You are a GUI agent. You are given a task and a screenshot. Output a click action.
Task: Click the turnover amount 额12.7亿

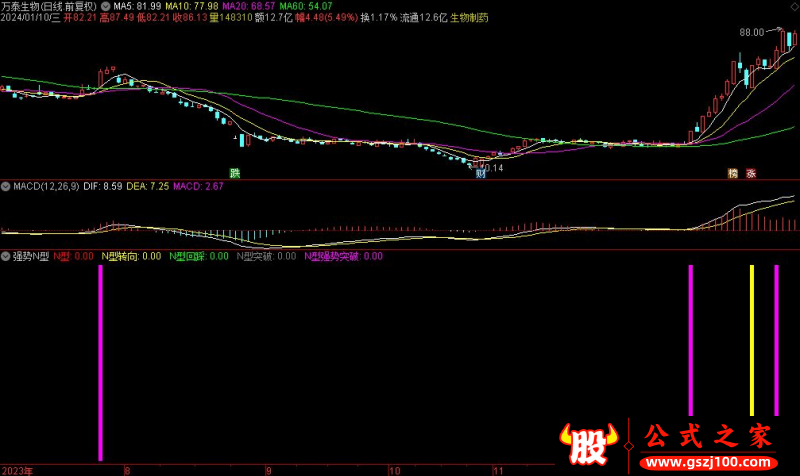273,18
